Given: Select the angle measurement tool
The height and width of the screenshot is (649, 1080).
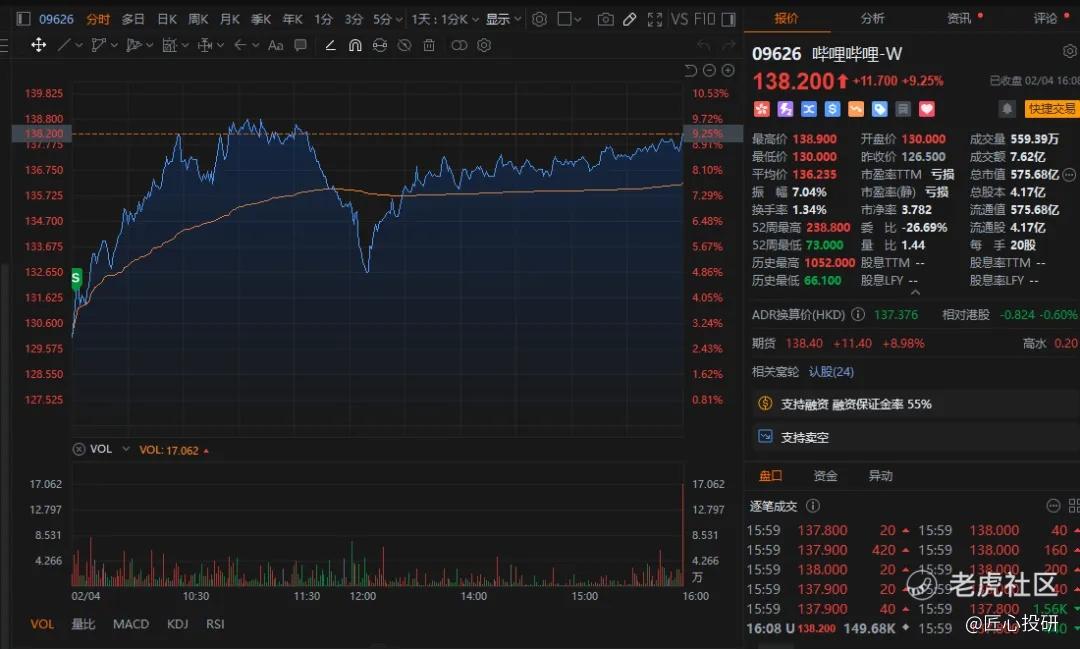Looking at the screenshot, I should (x=331, y=45).
